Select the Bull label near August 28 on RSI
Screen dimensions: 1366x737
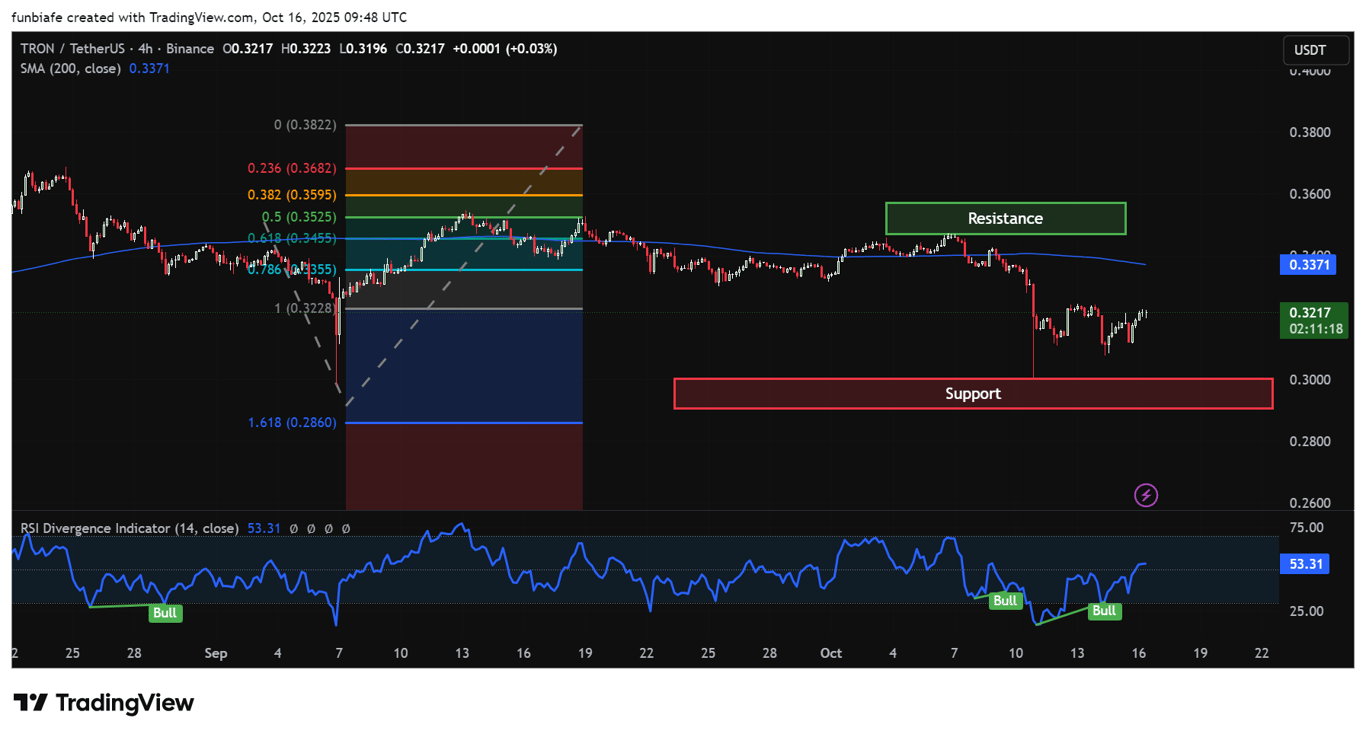(x=164, y=613)
